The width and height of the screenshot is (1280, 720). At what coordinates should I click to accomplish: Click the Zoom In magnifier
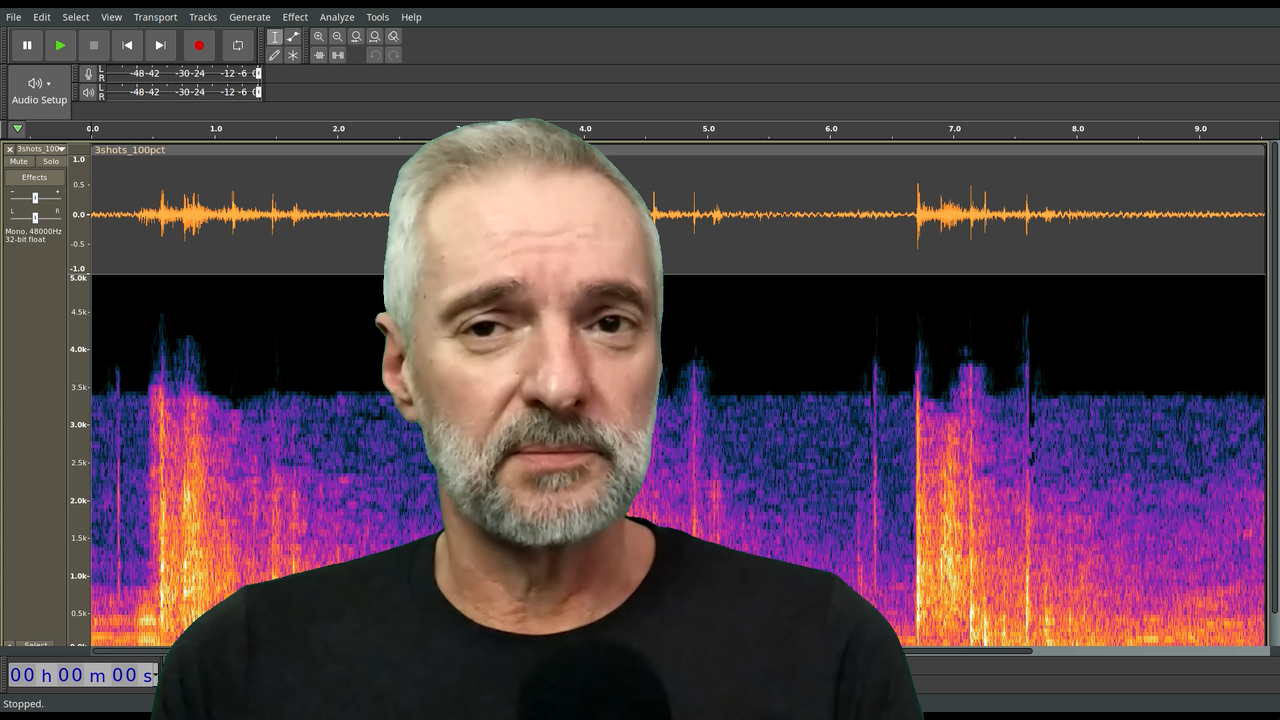319,36
